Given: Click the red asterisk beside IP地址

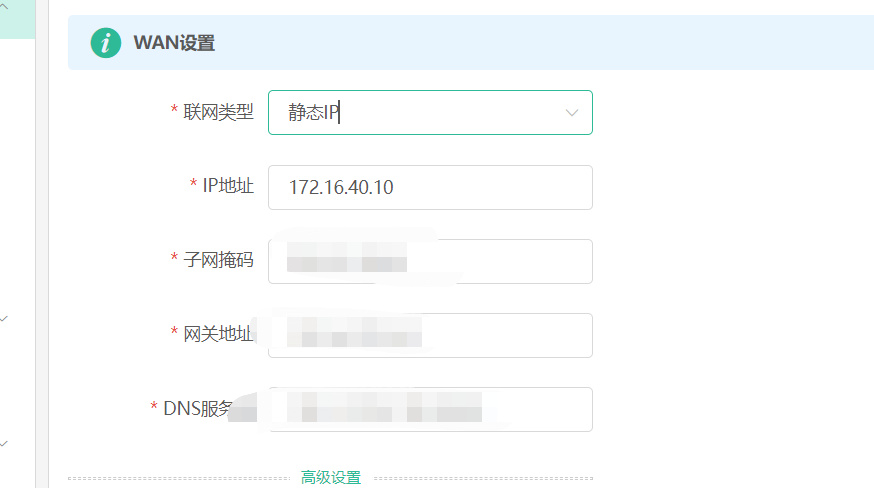Looking at the screenshot, I should click(x=193, y=182).
